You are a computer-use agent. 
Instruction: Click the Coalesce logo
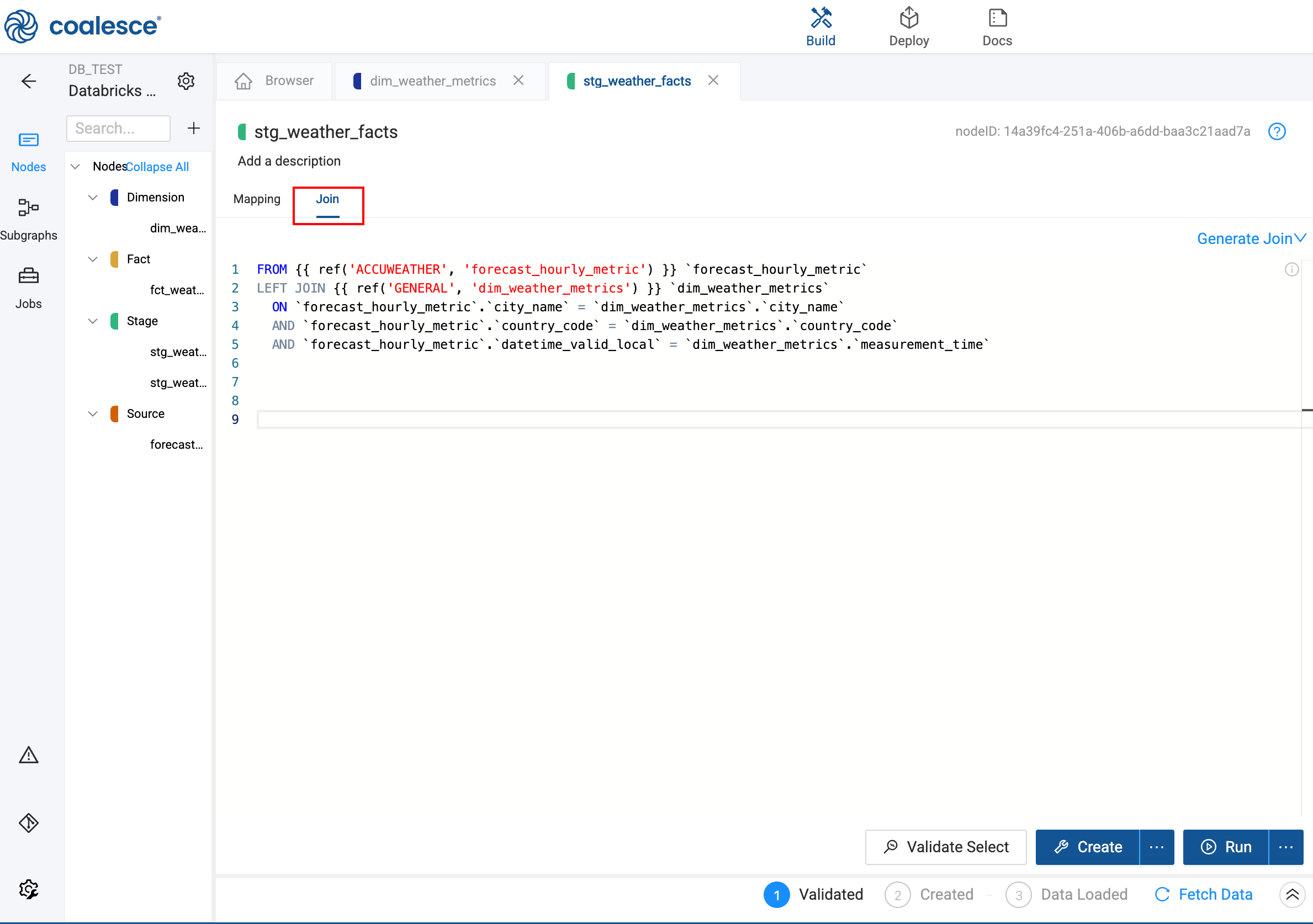[x=83, y=26]
